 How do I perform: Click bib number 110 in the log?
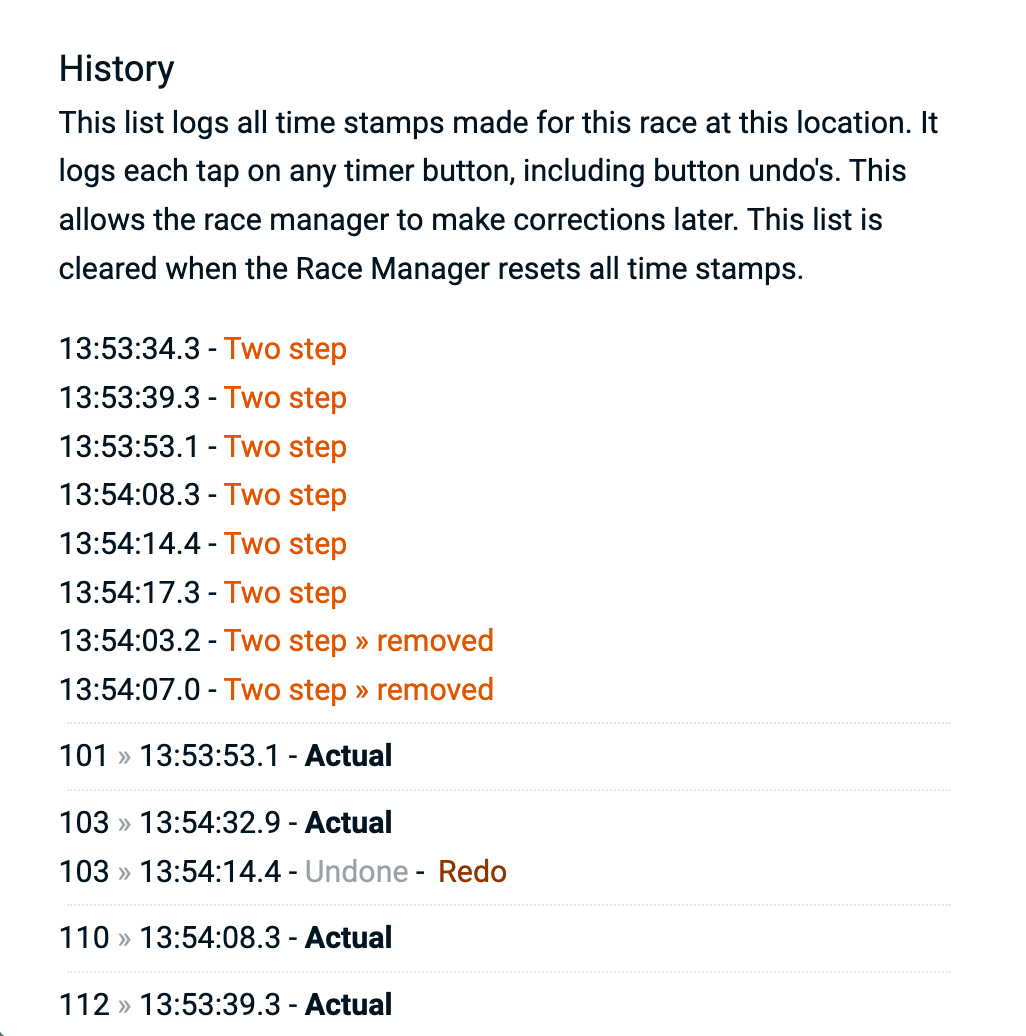tap(84, 938)
